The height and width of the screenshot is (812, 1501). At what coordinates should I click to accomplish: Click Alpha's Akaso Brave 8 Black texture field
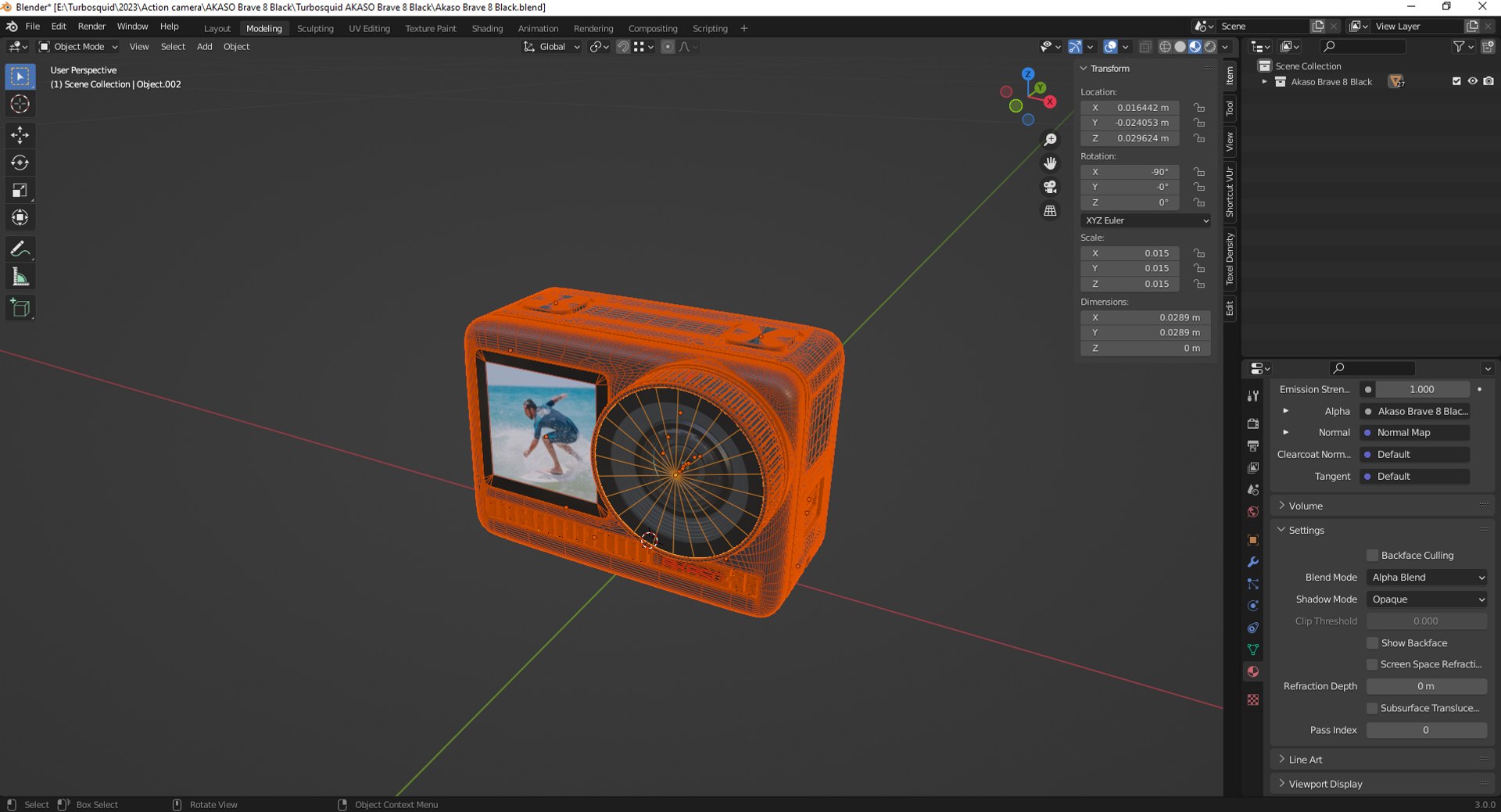click(1416, 411)
